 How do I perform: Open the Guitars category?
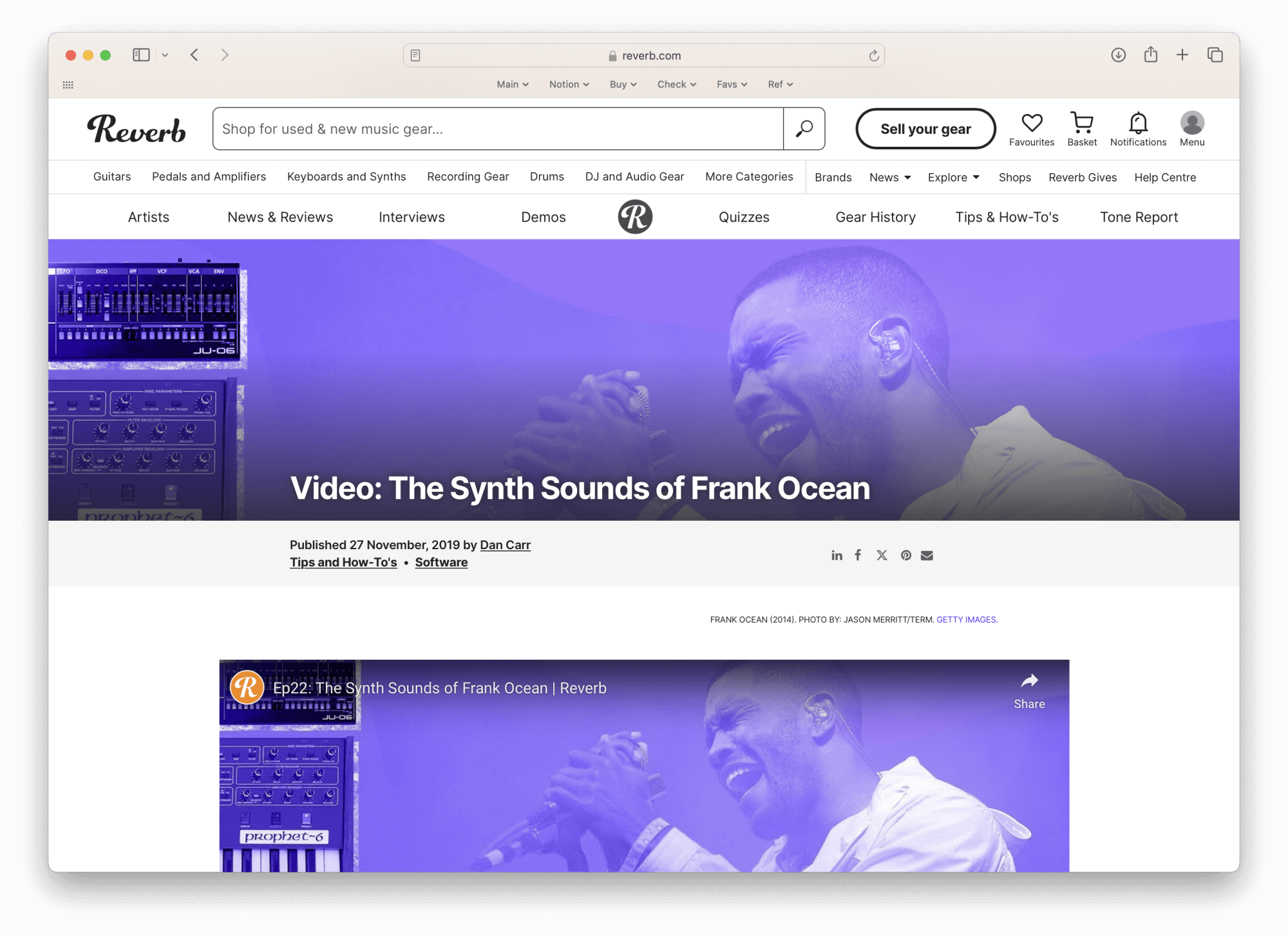[112, 176]
